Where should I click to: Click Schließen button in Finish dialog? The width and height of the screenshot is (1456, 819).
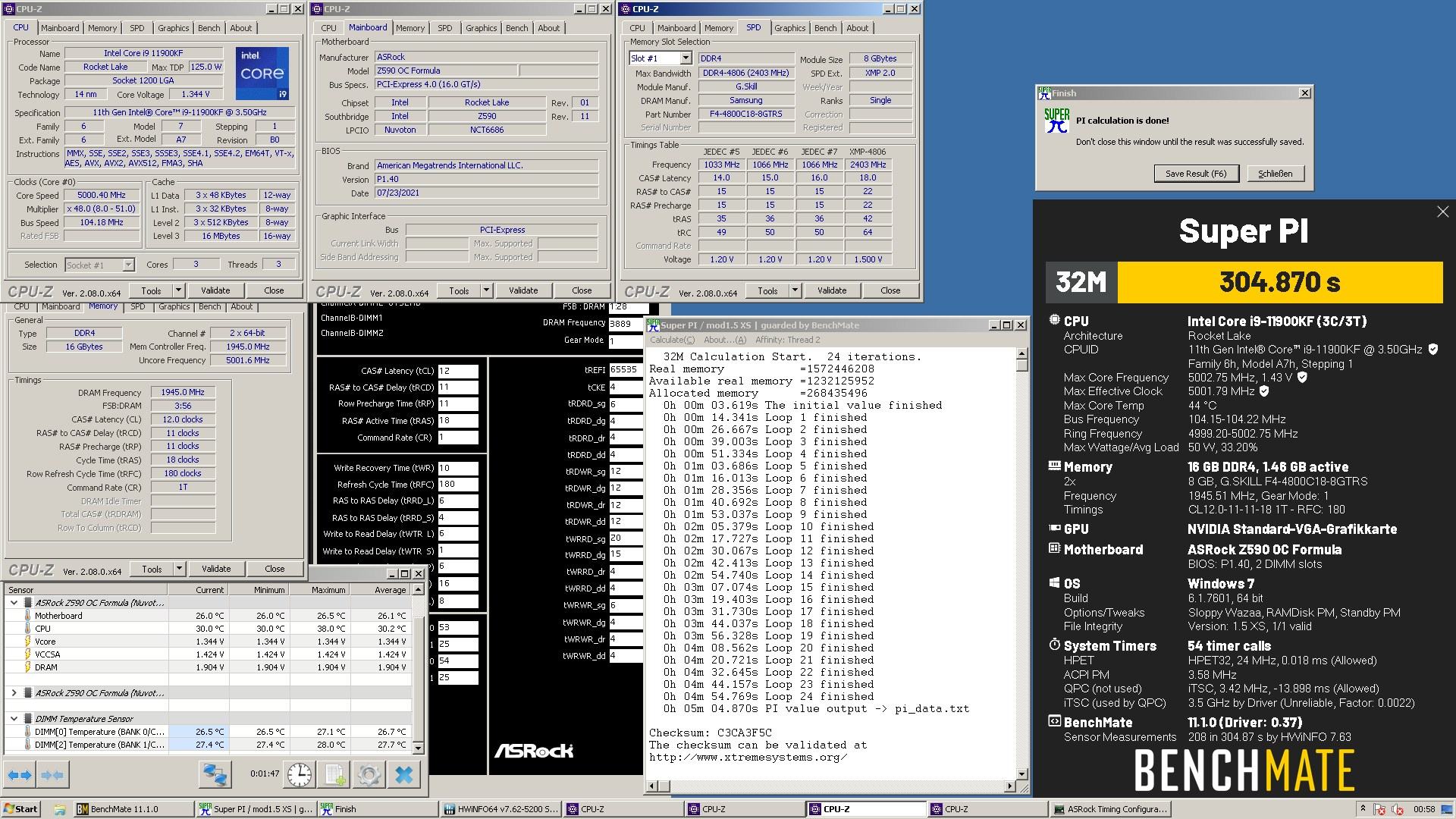(x=1275, y=174)
